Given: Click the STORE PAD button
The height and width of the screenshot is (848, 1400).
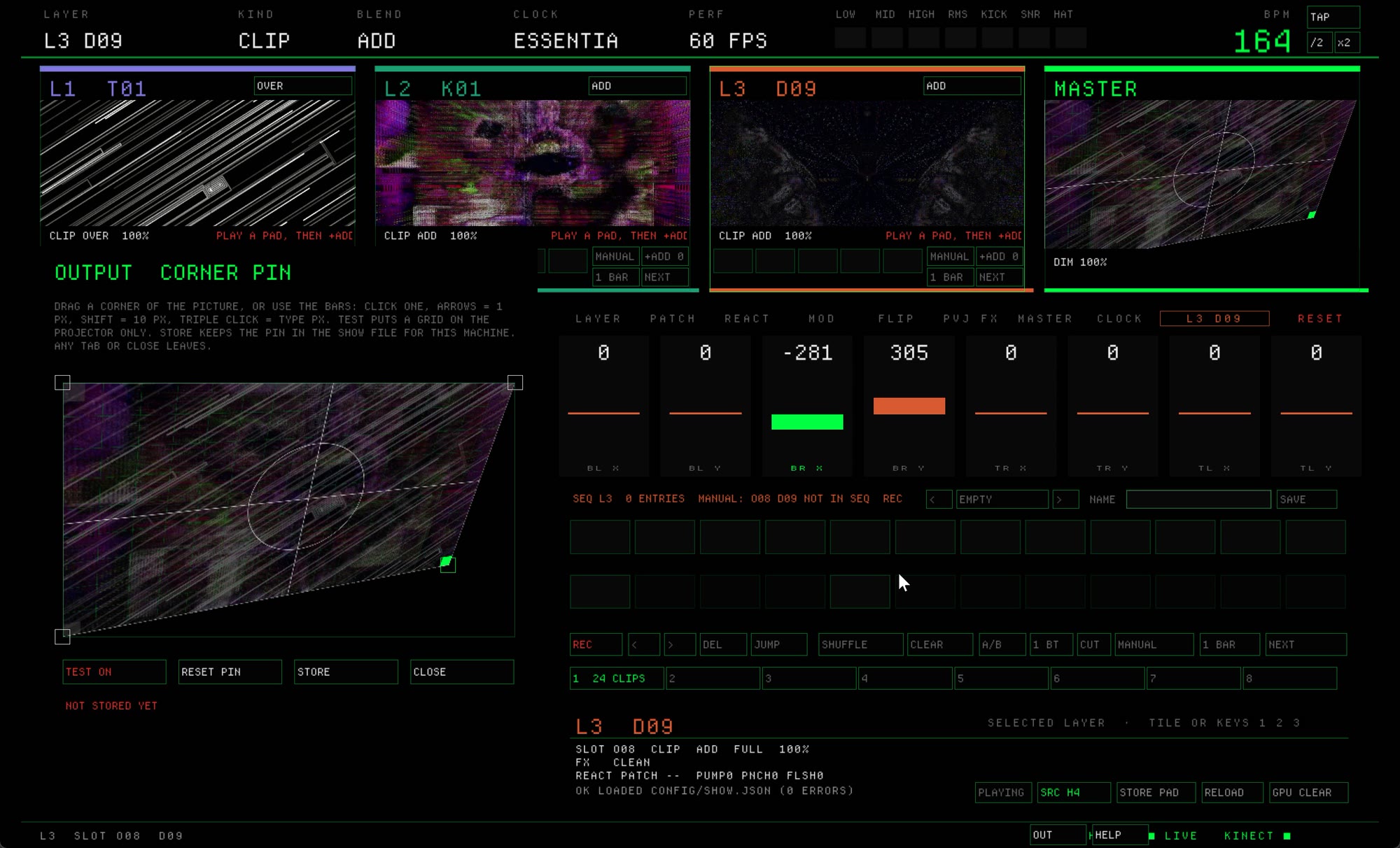Looking at the screenshot, I should coord(1156,793).
